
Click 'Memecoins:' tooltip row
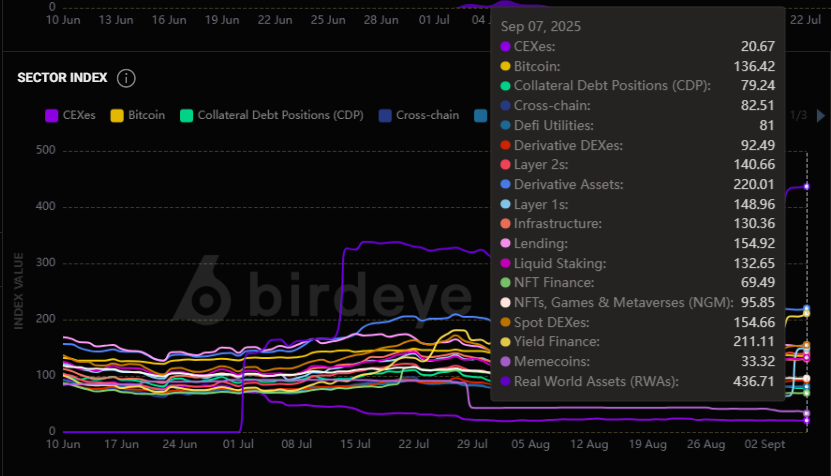point(638,362)
